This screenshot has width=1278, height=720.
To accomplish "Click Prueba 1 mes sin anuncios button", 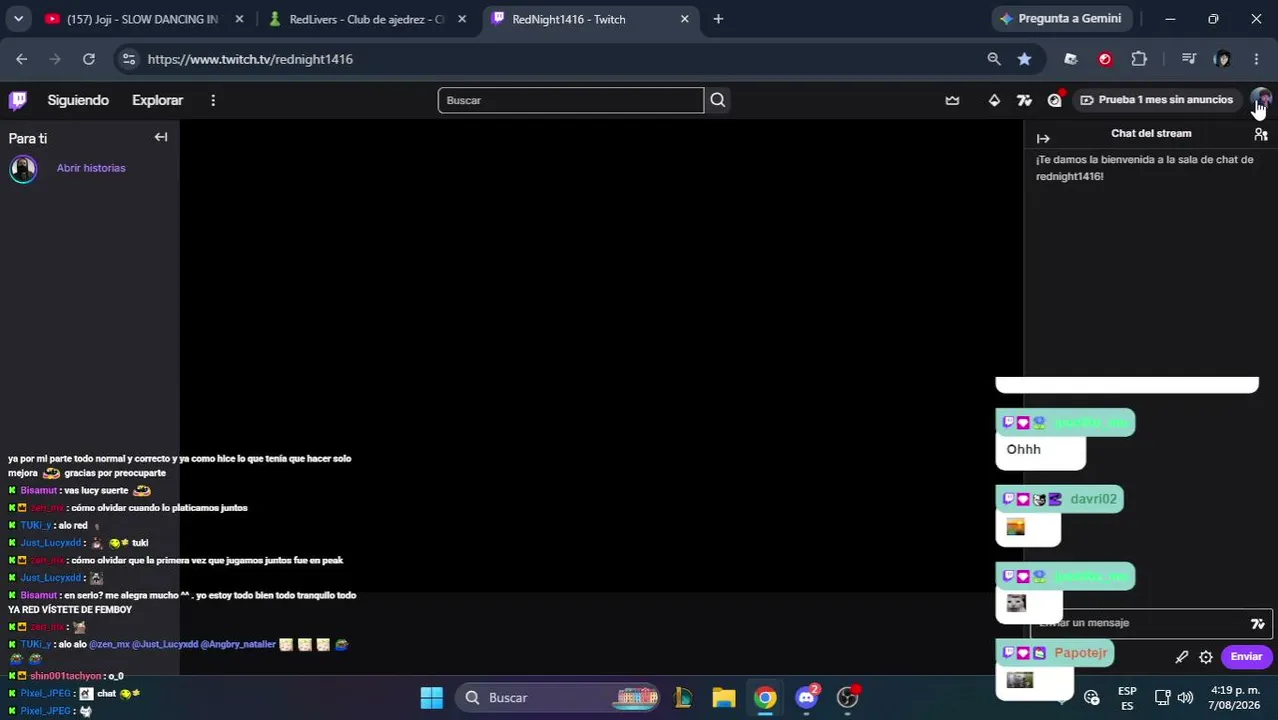I will coord(1157,100).
